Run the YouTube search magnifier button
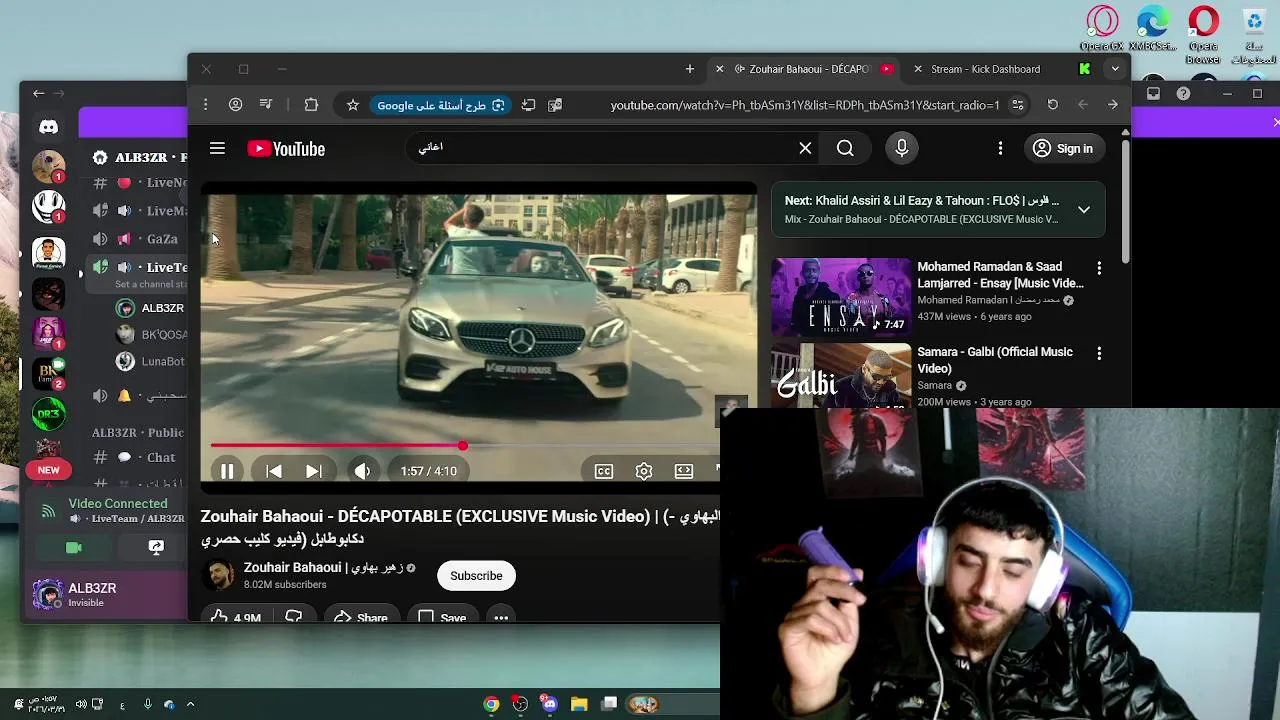 [x=845, y=148]
